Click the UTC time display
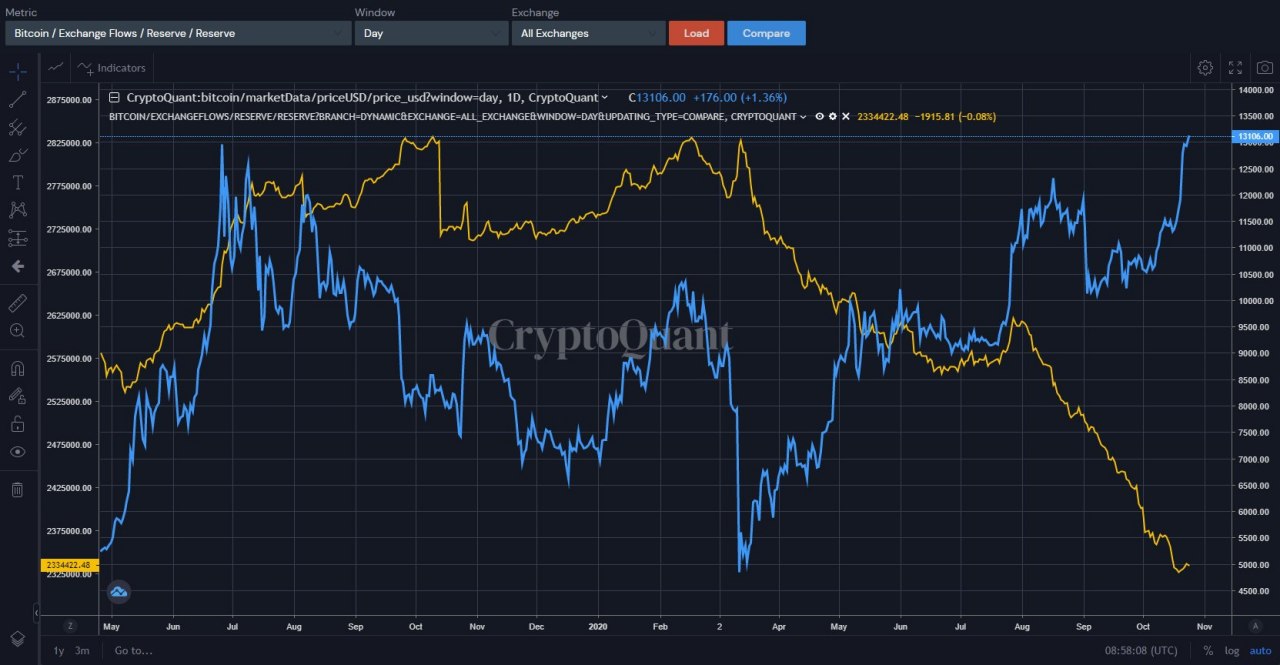 point(1140,650)
